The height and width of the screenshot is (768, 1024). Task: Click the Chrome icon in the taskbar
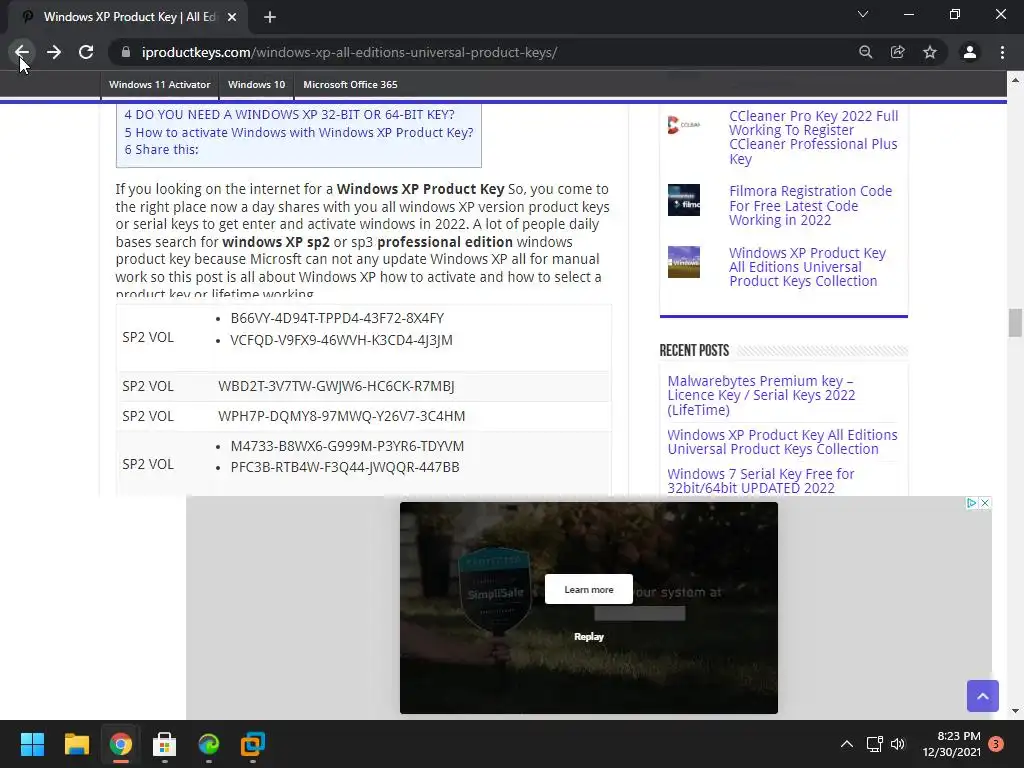[x=121, y=744]
